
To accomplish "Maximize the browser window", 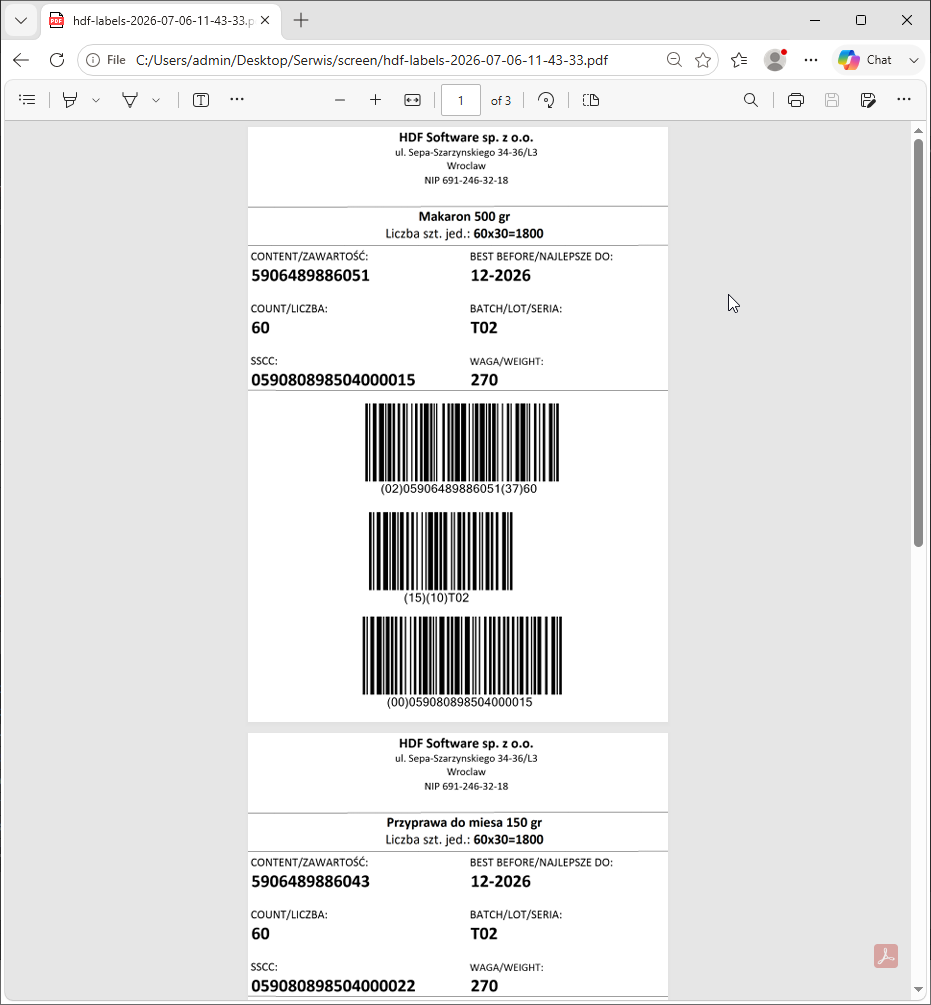I will click(x=861, y=21).
